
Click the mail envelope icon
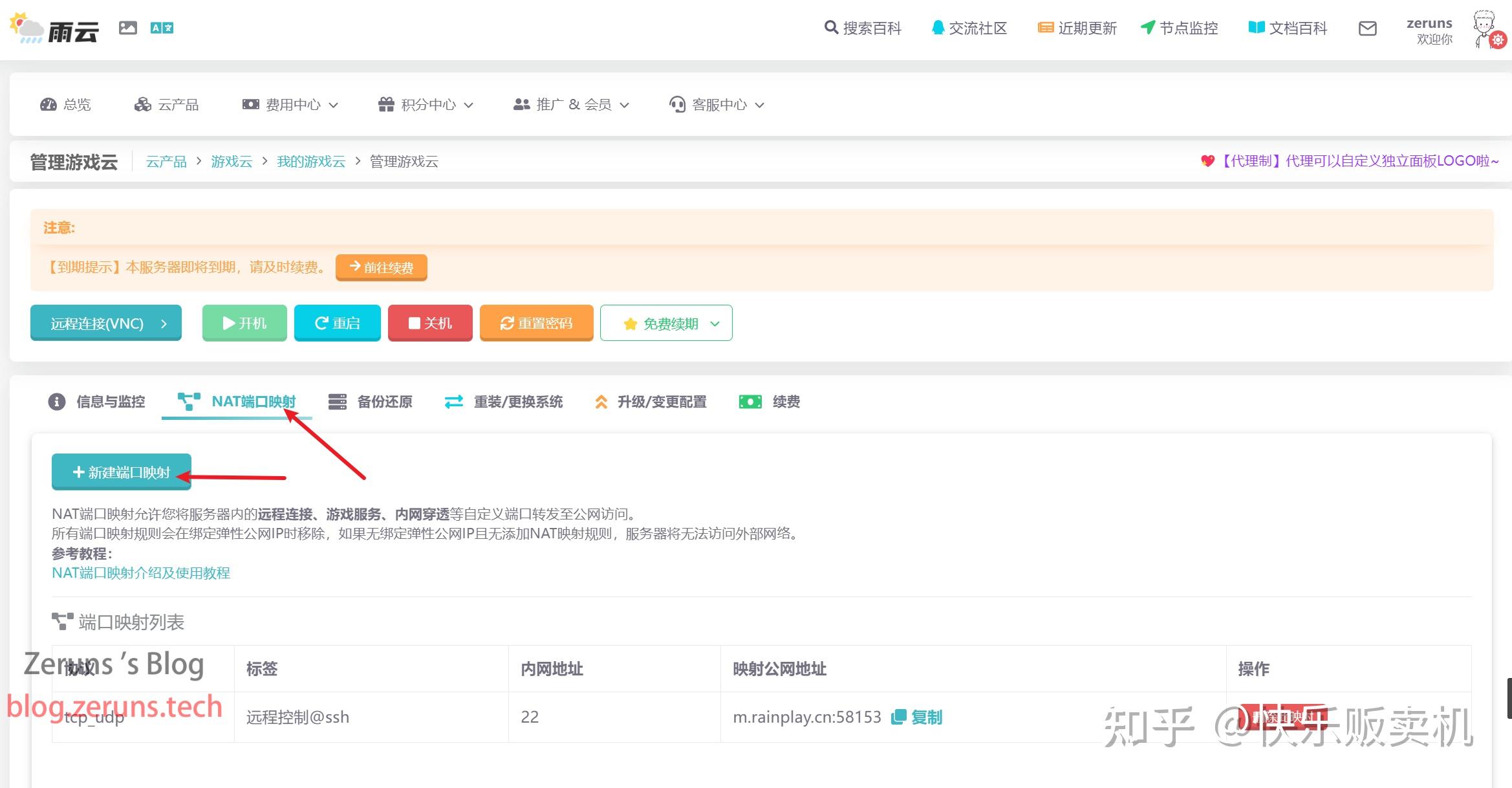pyautogui.click(x=1366, y=28)
